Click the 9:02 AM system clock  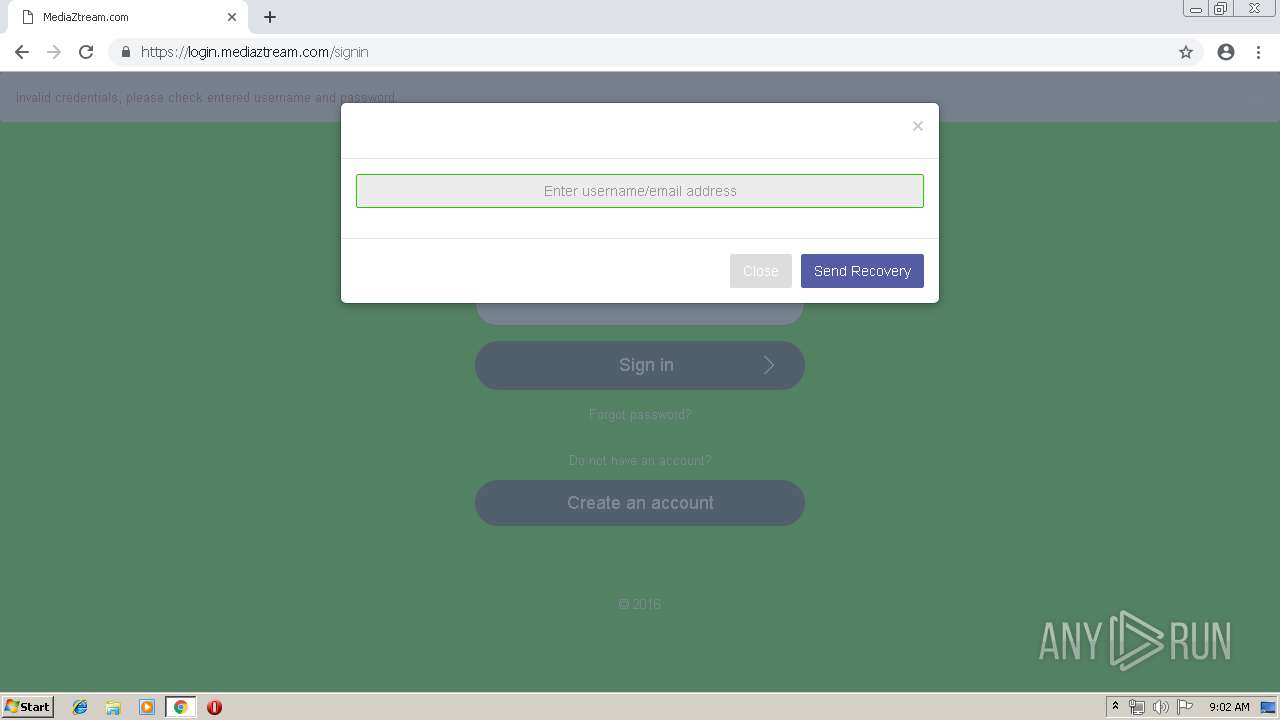pyautogui.click(x=1229, y=707)
